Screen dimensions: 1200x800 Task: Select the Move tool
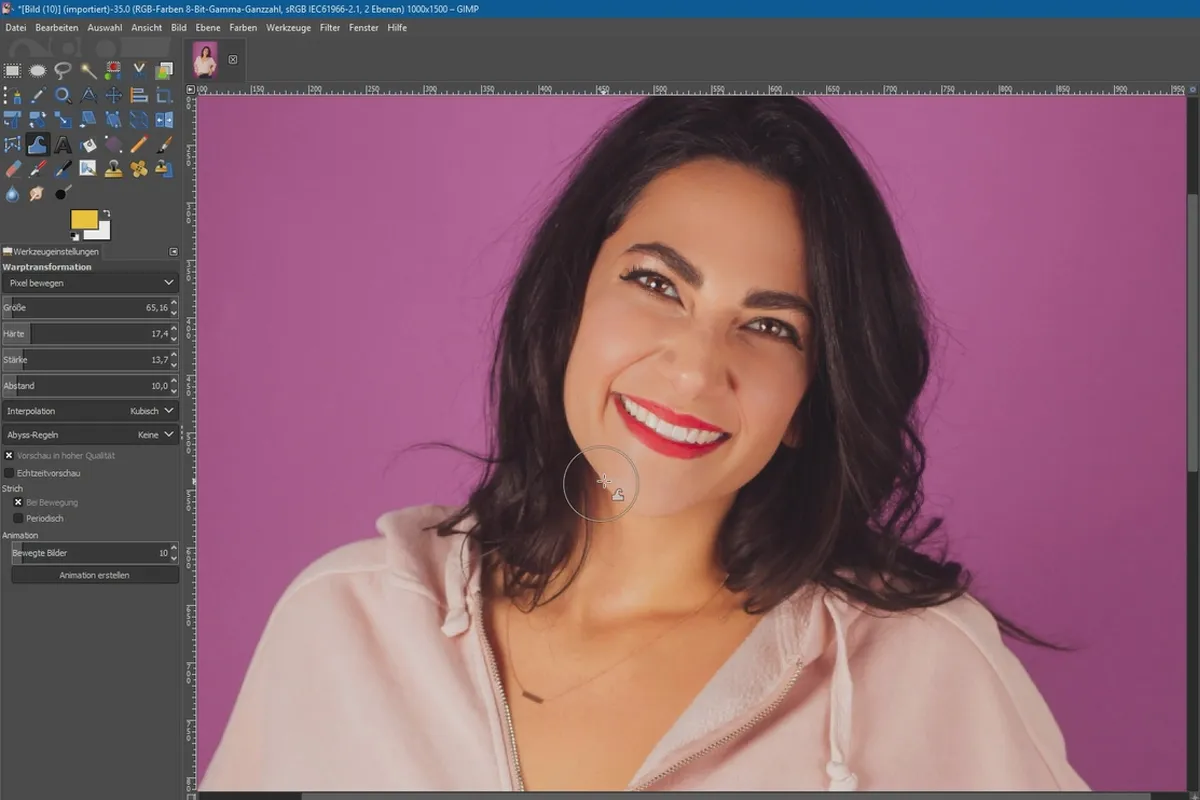click(113, 95)
